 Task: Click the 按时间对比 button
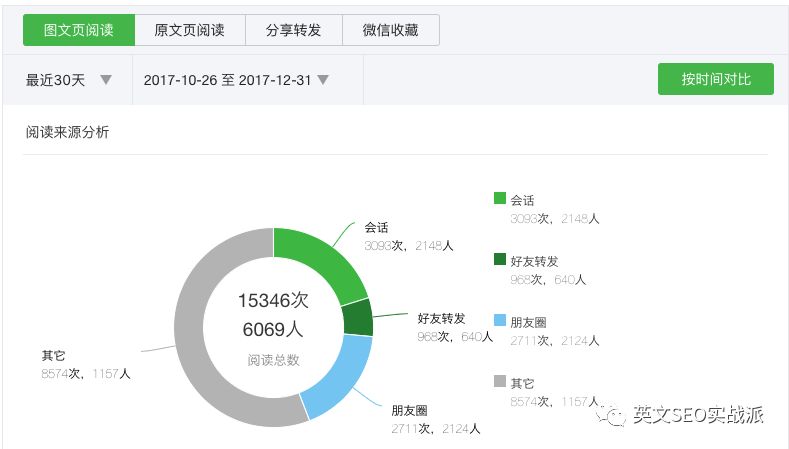[716, 79]
